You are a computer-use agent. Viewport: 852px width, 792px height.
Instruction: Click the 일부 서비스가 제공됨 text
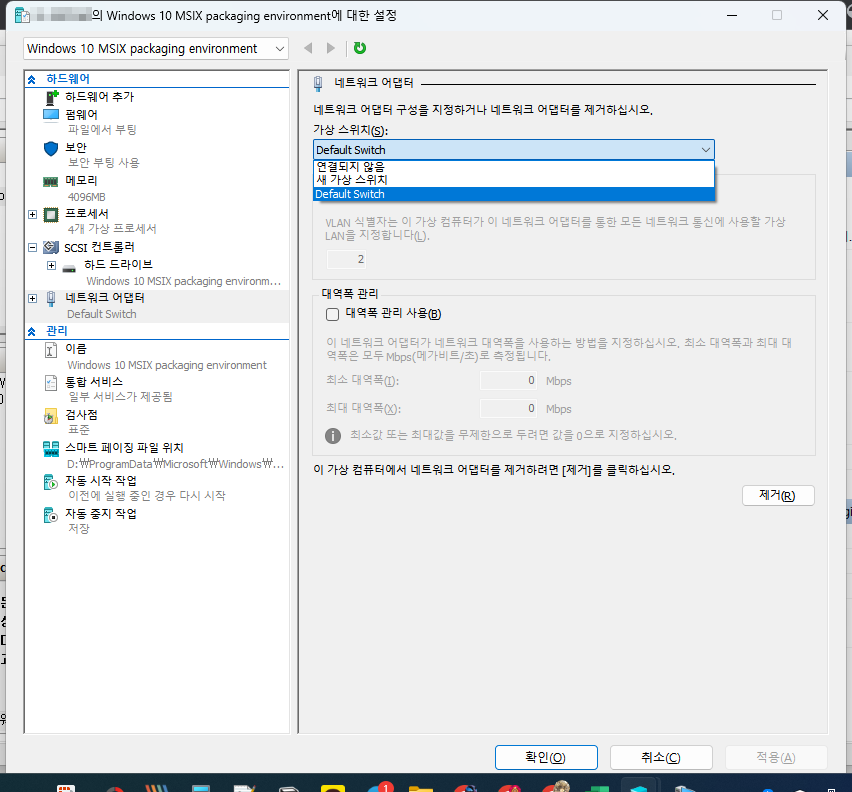(120, 397)
